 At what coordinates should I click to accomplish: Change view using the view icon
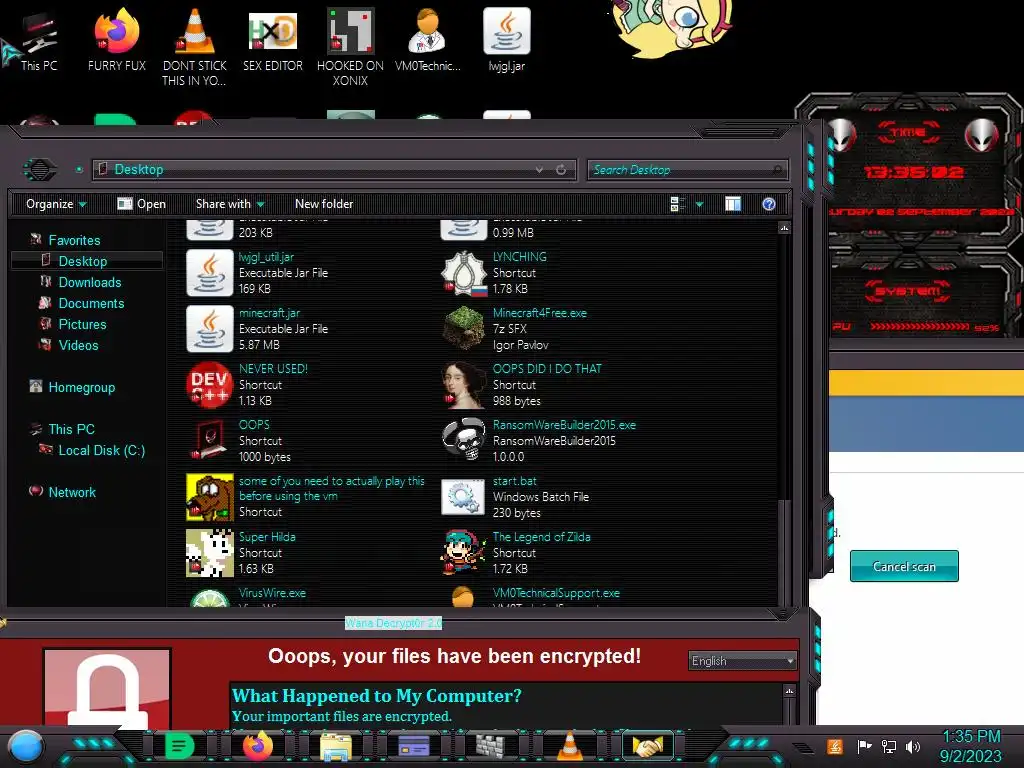tap(678, 204)
